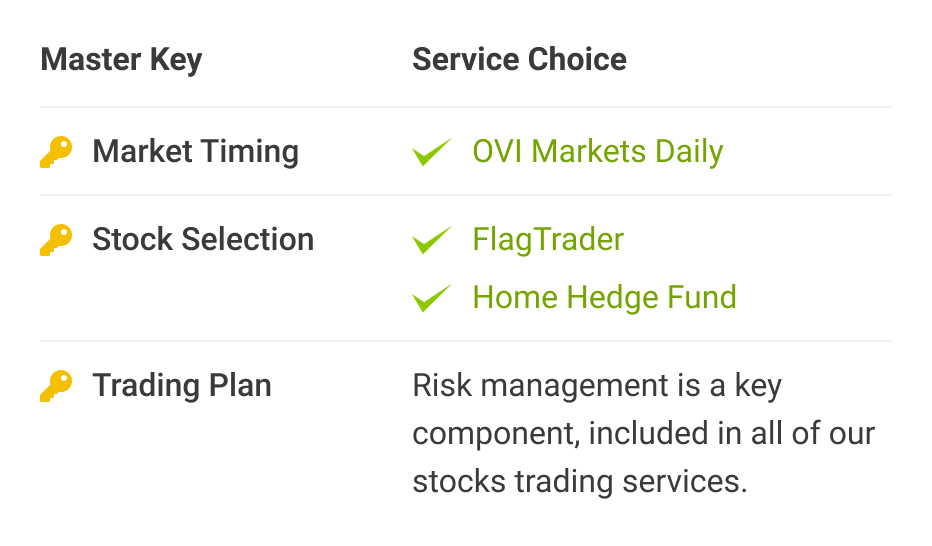The width and height of the screenshot is (932, 546).
Task: Click the Stock Selection label
Action: tap(203, 240)
